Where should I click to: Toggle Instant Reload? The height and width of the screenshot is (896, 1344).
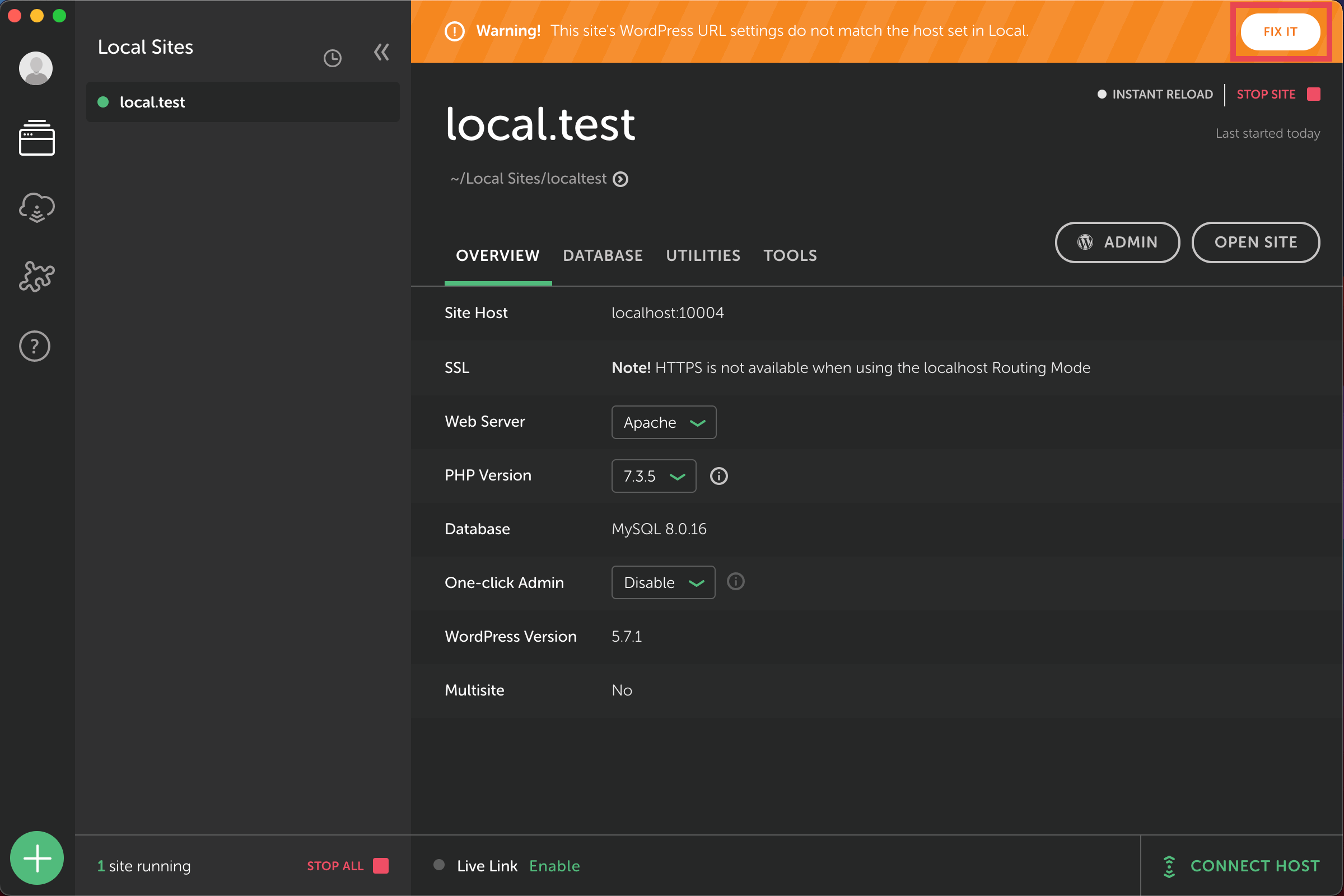coord(1155,94)
